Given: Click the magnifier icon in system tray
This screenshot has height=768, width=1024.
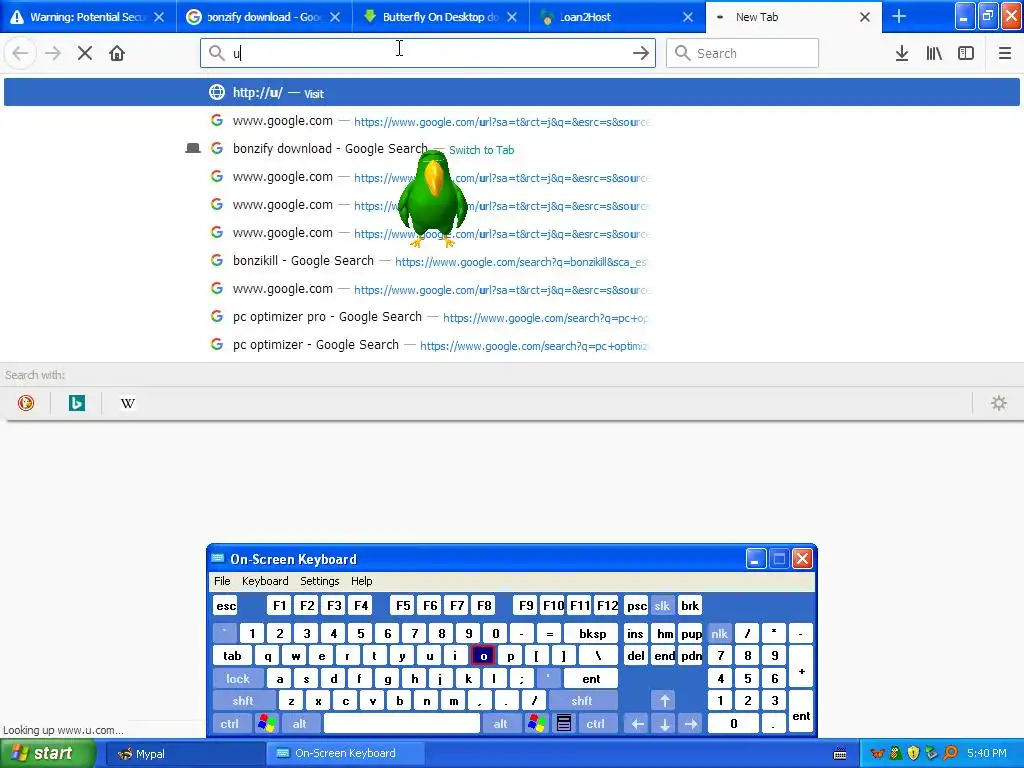Looking at the screenshot, I should [x=950, y=754].
